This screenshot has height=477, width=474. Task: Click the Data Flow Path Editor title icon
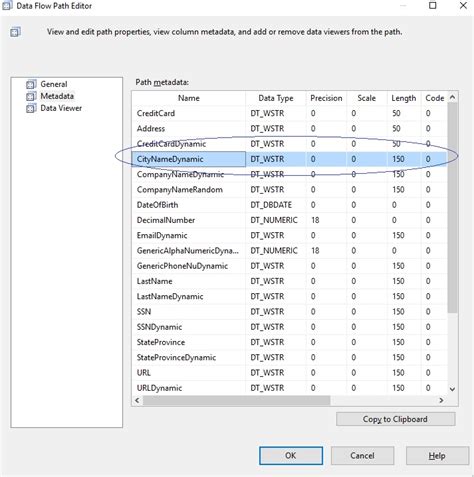coord(7,6)
